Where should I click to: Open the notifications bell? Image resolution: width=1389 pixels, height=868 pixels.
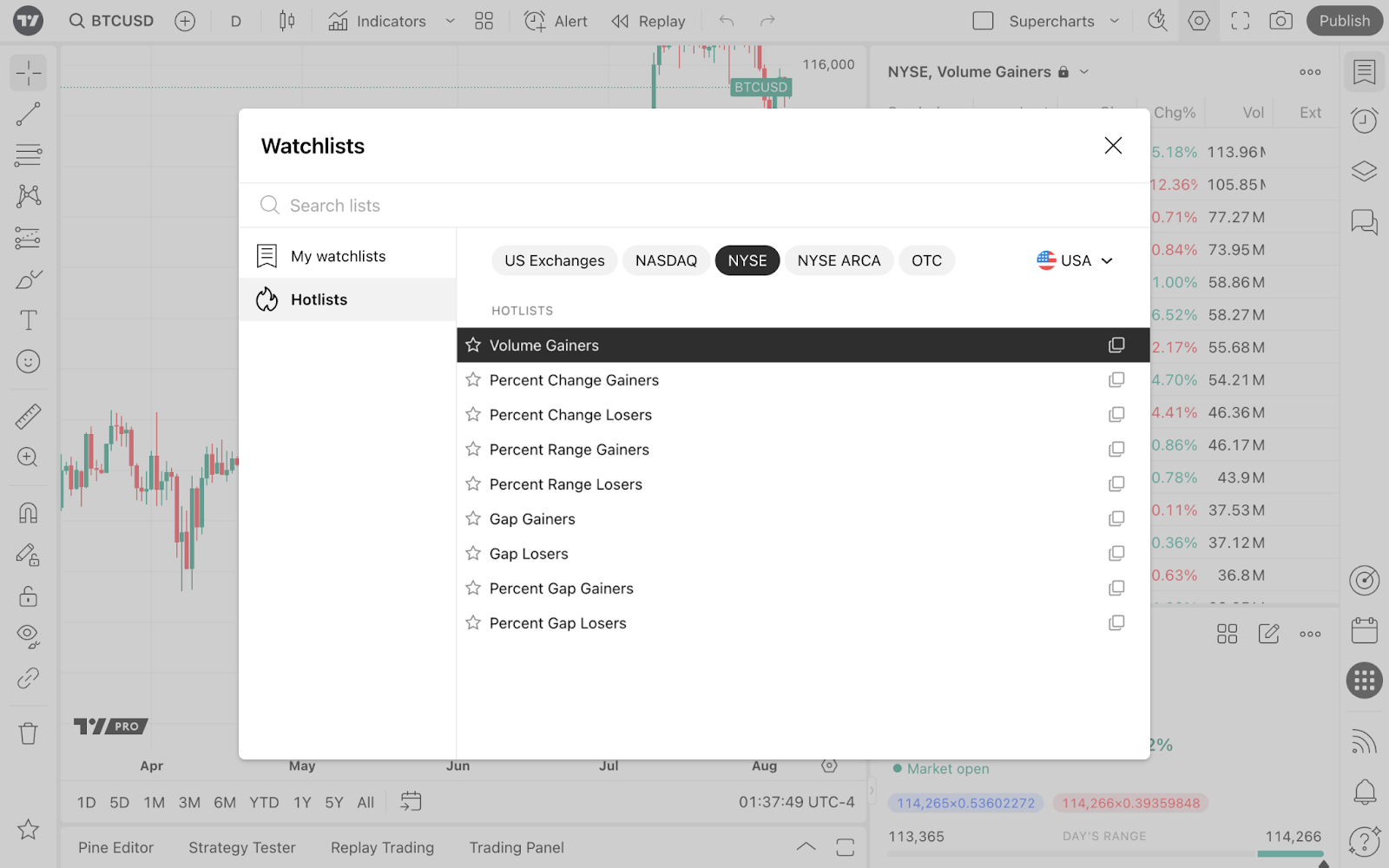coord(1365,792)
